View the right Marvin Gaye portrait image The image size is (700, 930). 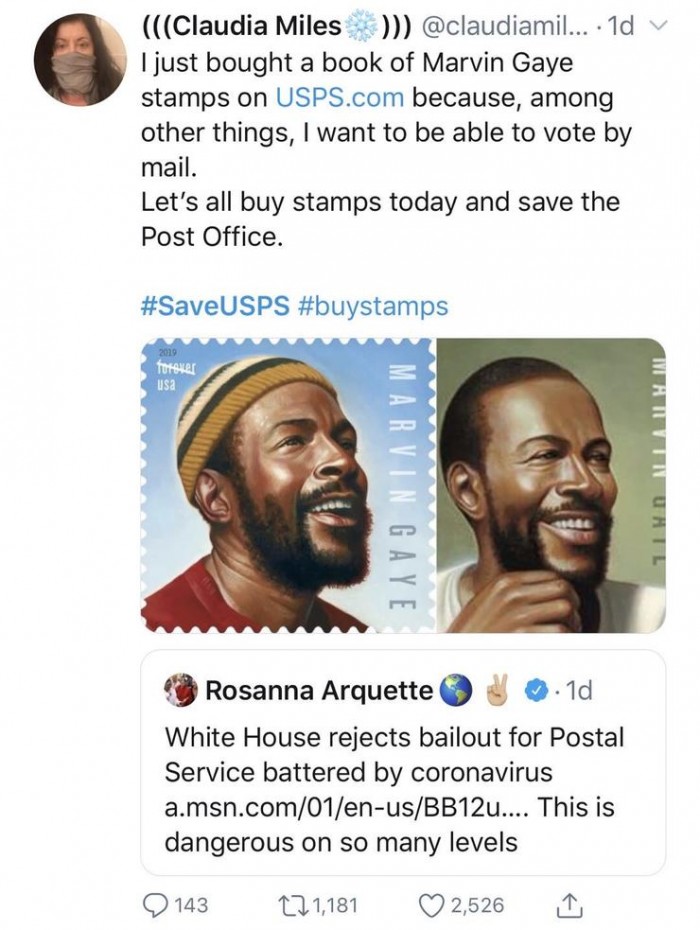(x=551, y=484)
